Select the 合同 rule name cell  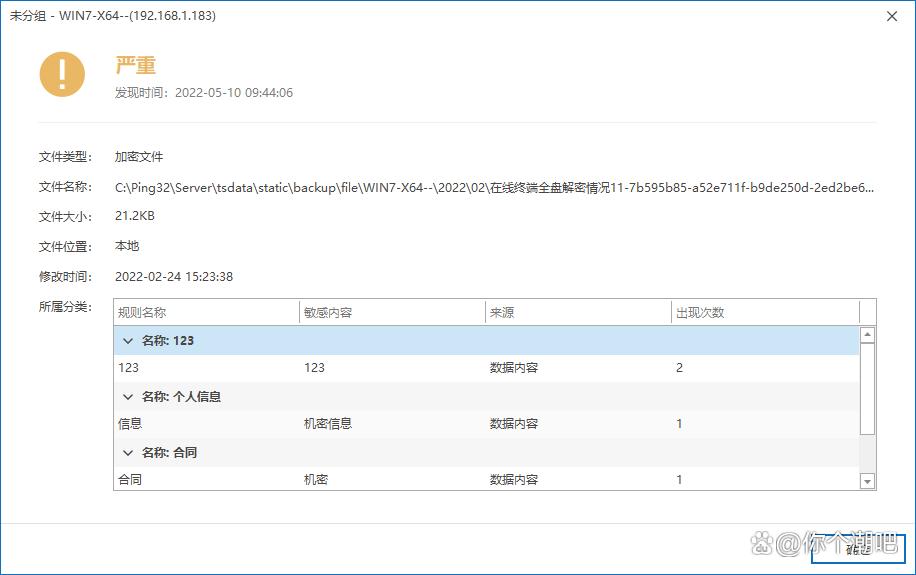[130, 480]
